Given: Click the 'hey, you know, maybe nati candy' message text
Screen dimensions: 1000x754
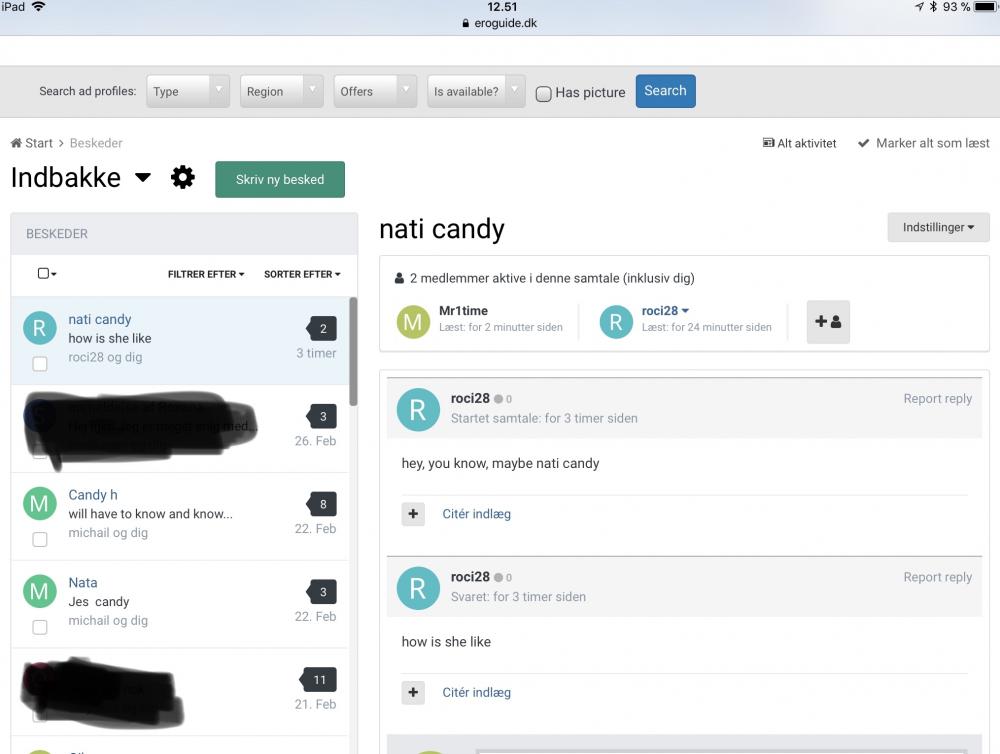Looking at the screenshot, I should pos(500,463).
